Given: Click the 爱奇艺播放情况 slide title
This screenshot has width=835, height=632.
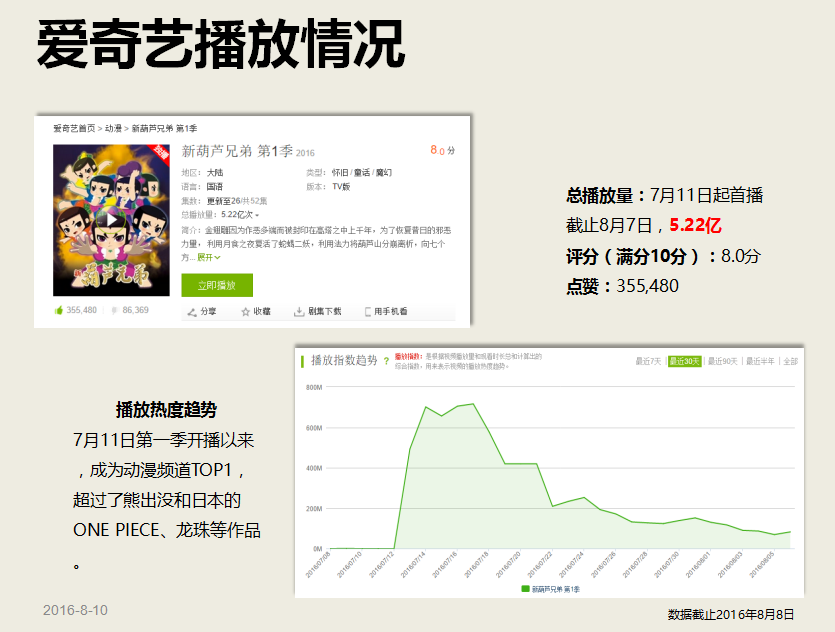Looking at the screenshot, I should click(x=221, y=44).
